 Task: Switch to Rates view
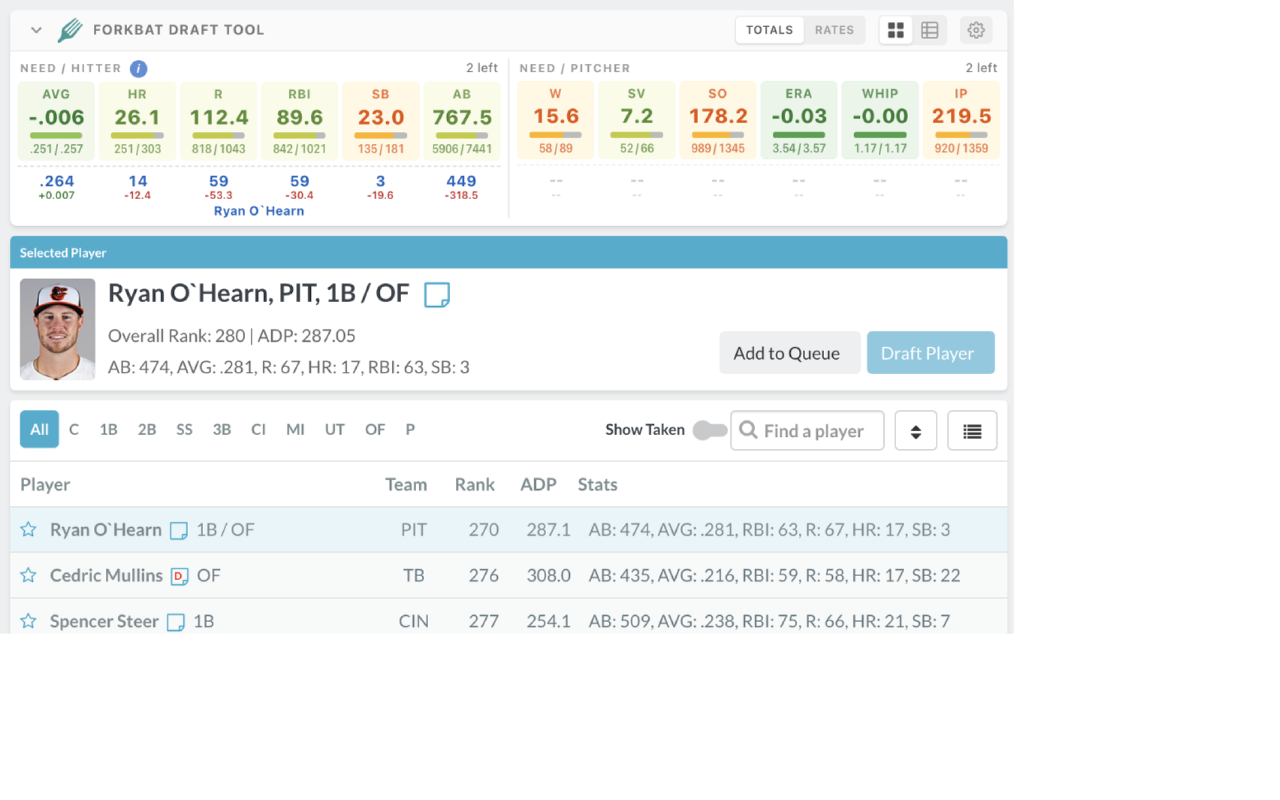pos(834,30)
